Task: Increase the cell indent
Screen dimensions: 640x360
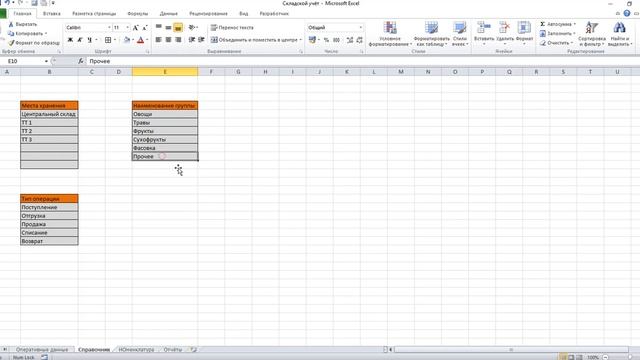Action: click(x=201, y=40)
